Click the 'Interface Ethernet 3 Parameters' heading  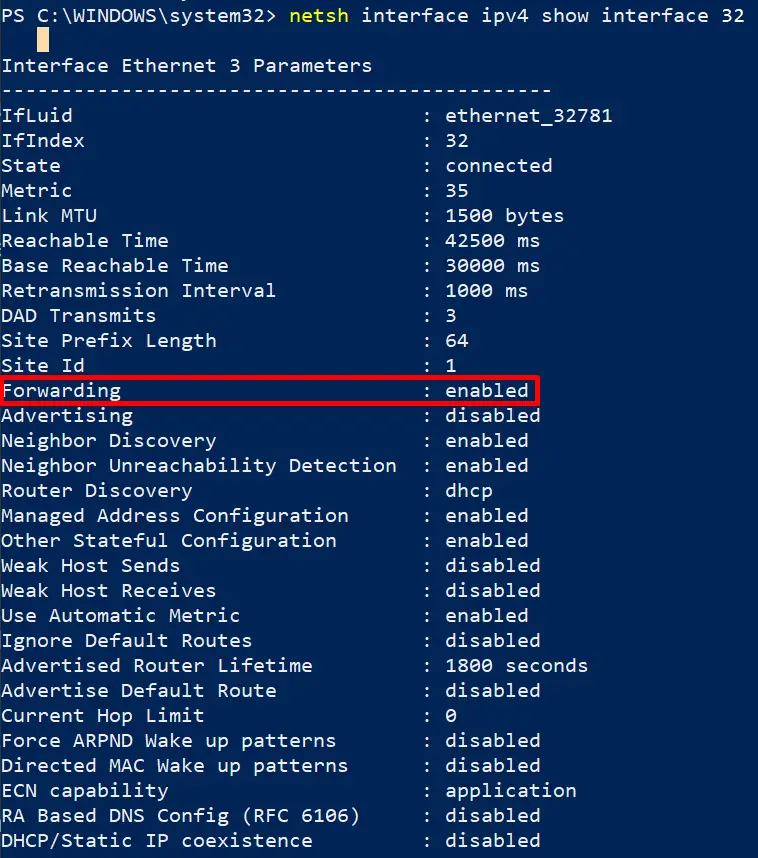point(186,66)
